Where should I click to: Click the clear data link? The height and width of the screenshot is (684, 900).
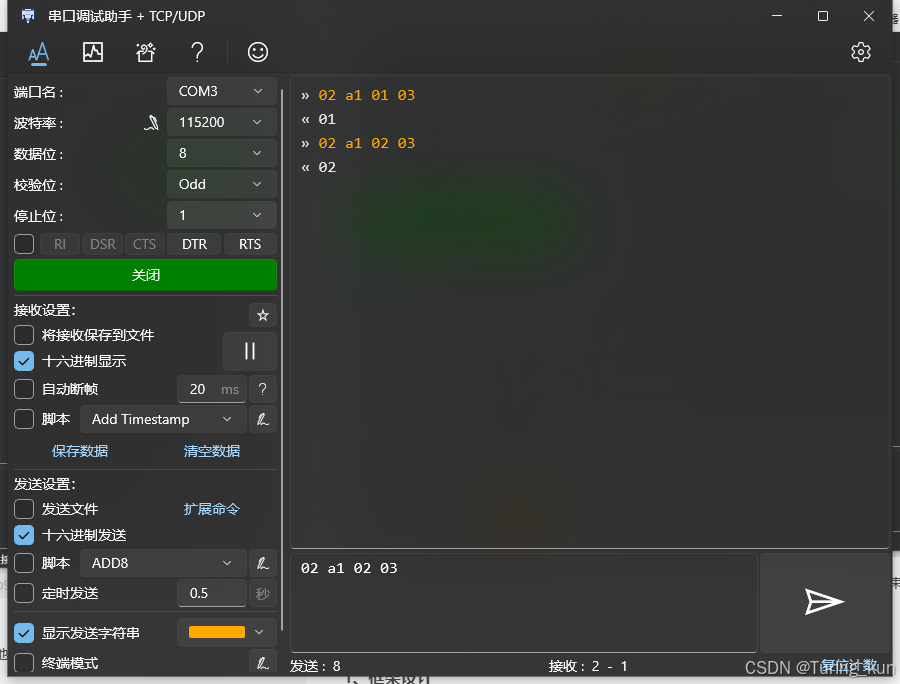tap(211, 451)
